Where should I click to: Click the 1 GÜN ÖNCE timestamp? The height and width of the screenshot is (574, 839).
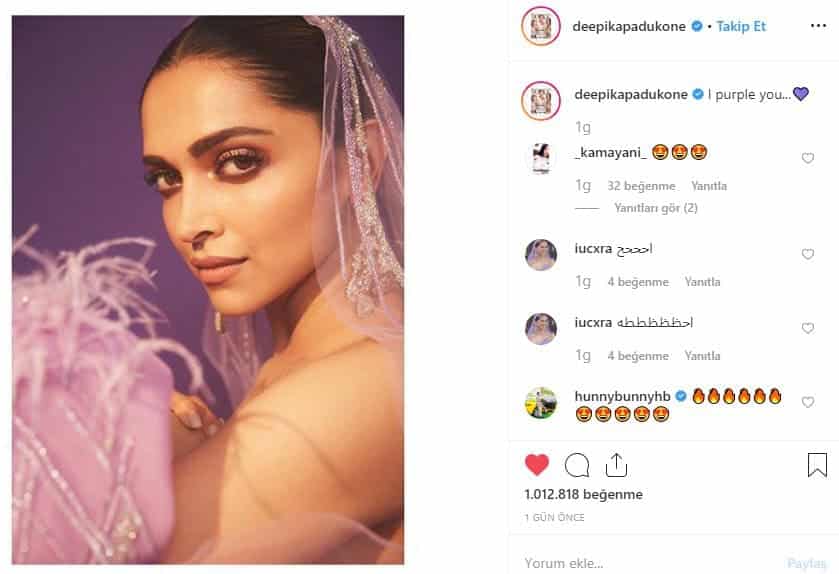click(554, 517)
